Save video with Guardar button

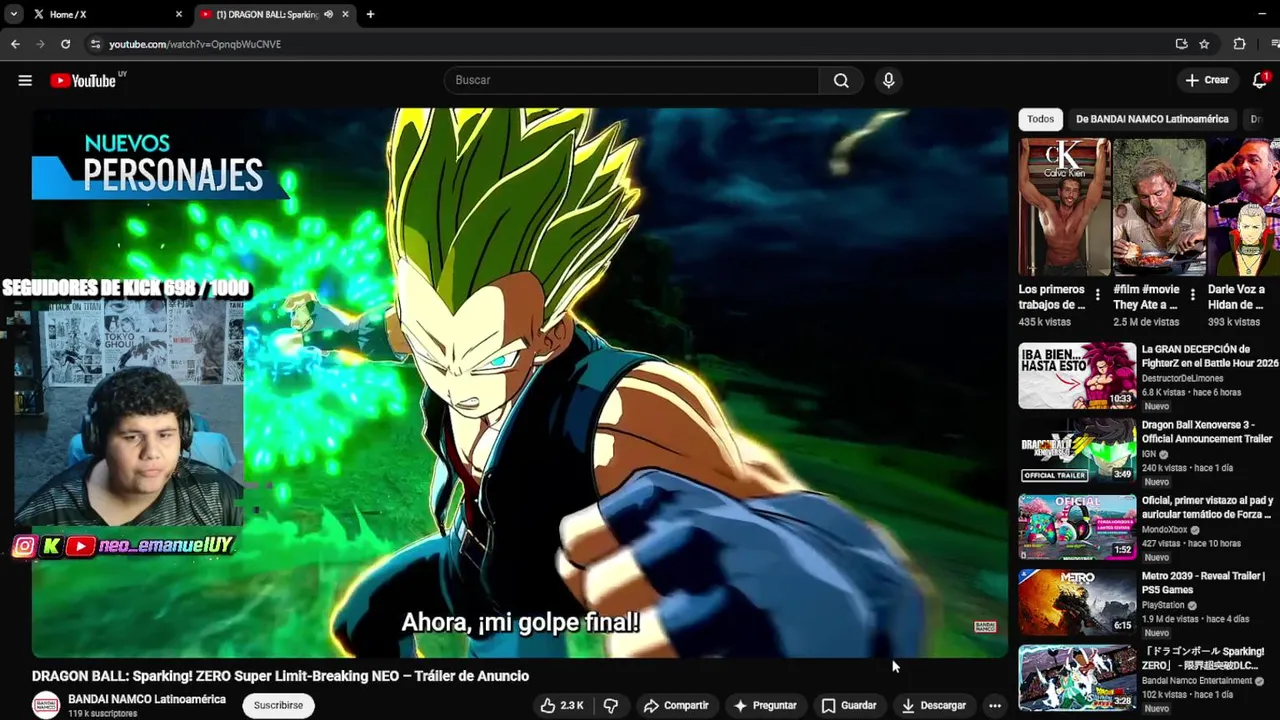point(849,705)
